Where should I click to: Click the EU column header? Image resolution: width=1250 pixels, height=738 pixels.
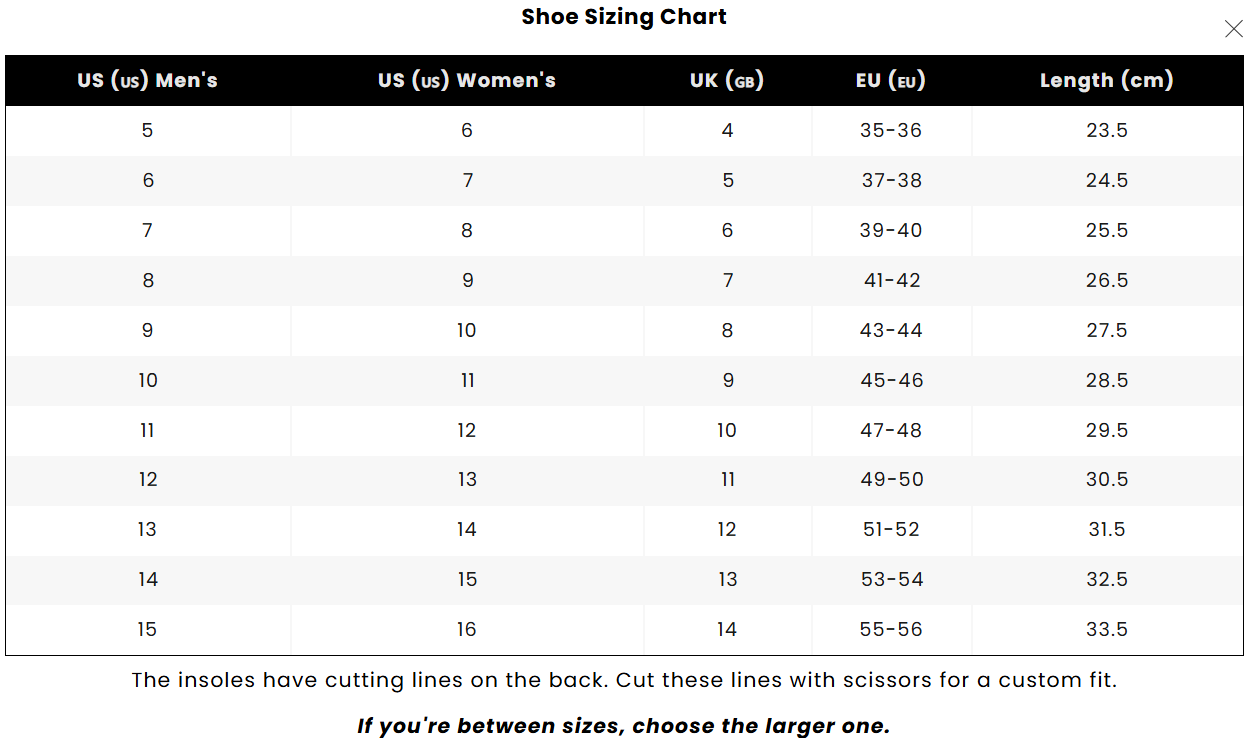point(891,80)
